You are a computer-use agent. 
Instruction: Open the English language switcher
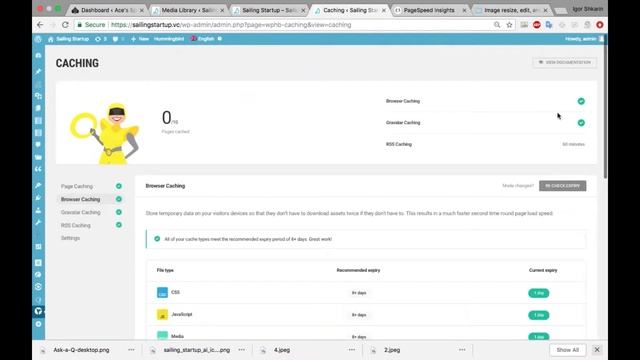pyautogui.click(x=203, y=39)
